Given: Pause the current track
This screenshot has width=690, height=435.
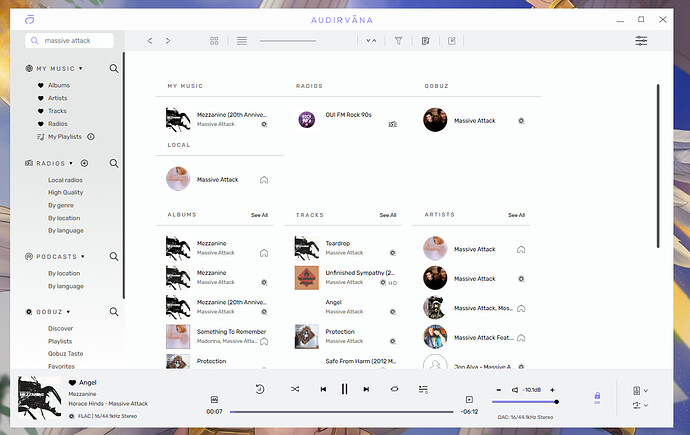Looking at the screenshot, I should point(345,389).
